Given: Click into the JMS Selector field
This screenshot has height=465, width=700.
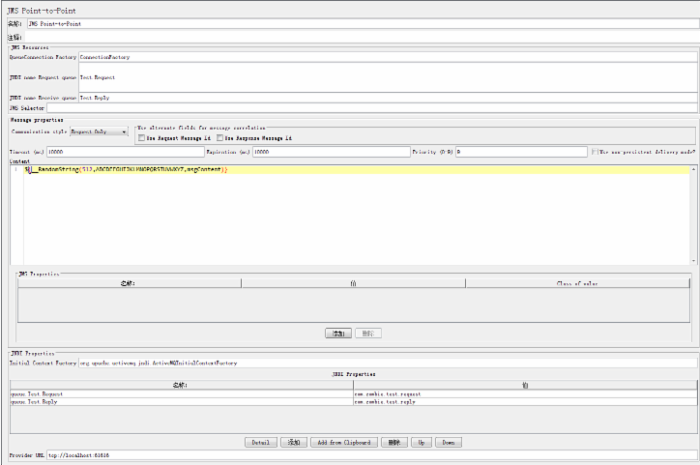Looking at the screenshot, I should pos(370,108).
